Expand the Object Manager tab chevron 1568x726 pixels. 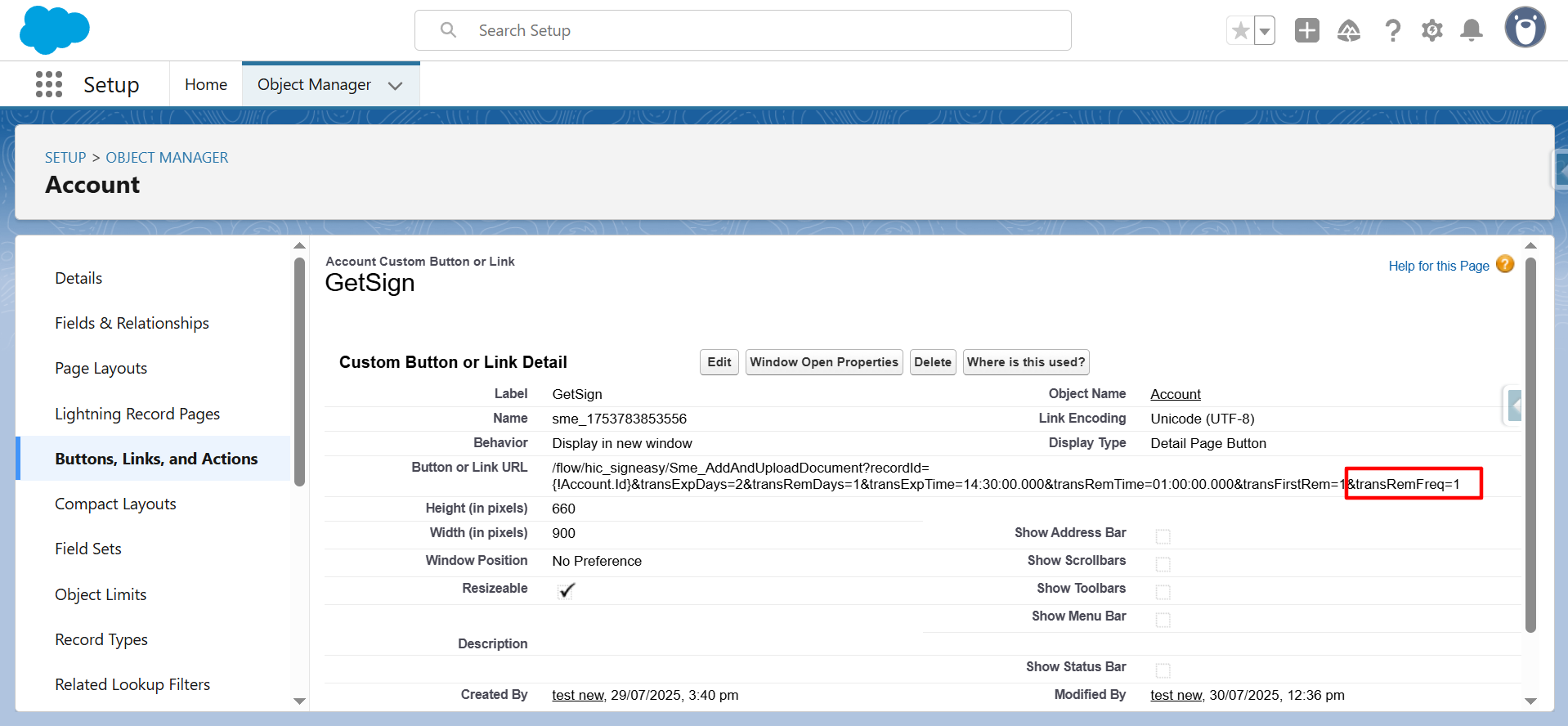(x=396, y=85)
